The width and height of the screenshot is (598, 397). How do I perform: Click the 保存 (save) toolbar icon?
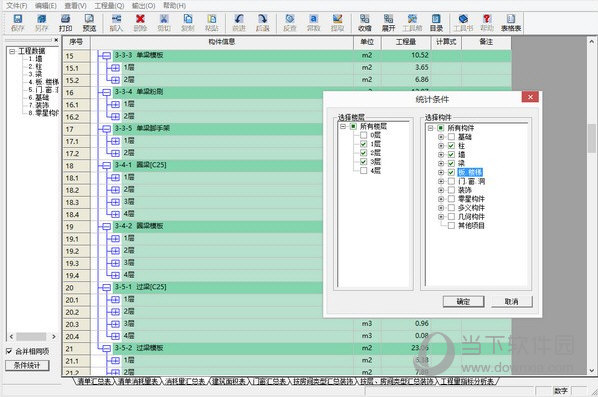18,23
